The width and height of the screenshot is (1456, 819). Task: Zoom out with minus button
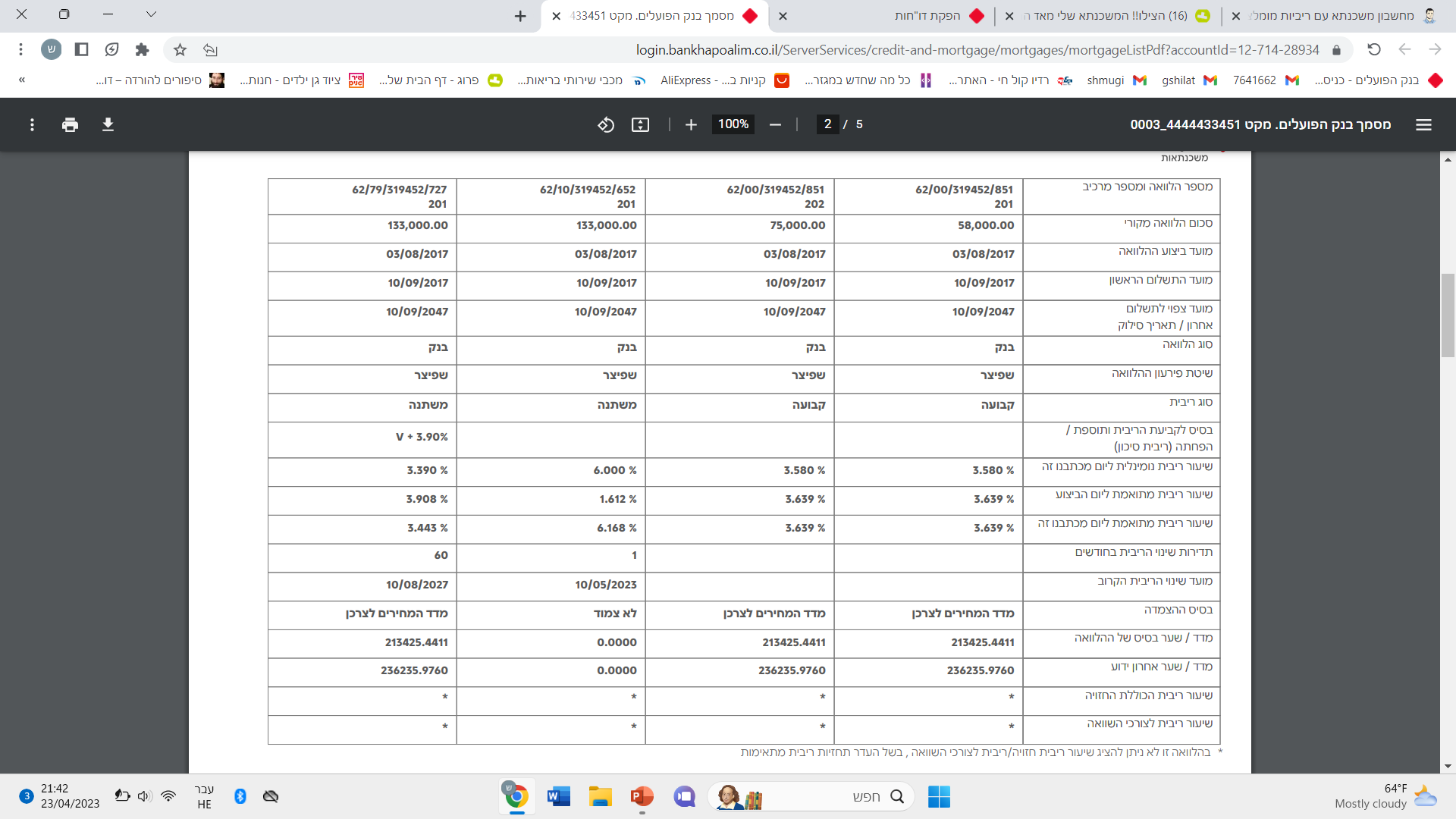point(775,124)
